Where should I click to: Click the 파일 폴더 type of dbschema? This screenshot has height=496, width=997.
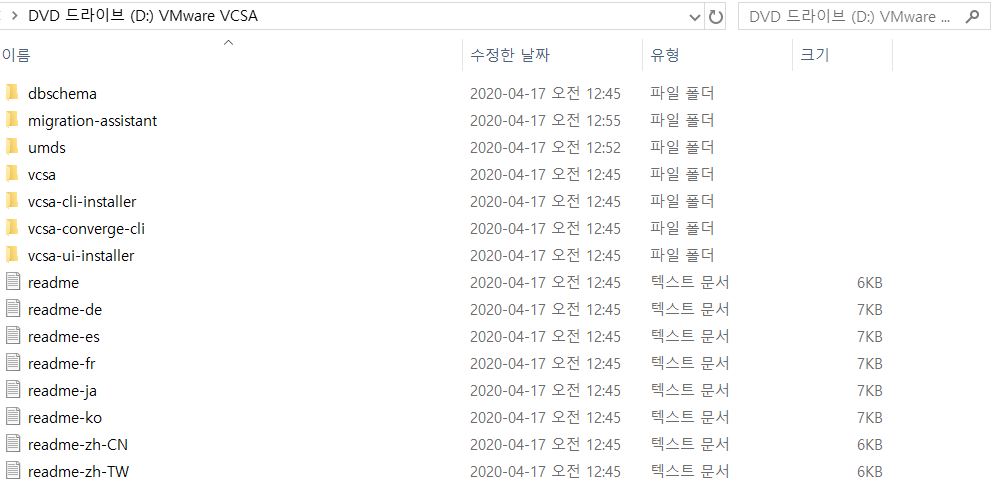pos(682,93)
